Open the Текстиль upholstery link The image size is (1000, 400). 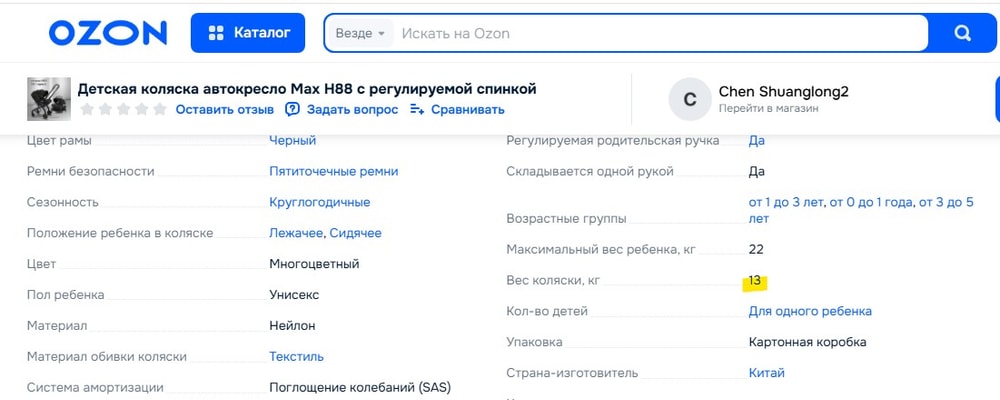coord(297,357)
